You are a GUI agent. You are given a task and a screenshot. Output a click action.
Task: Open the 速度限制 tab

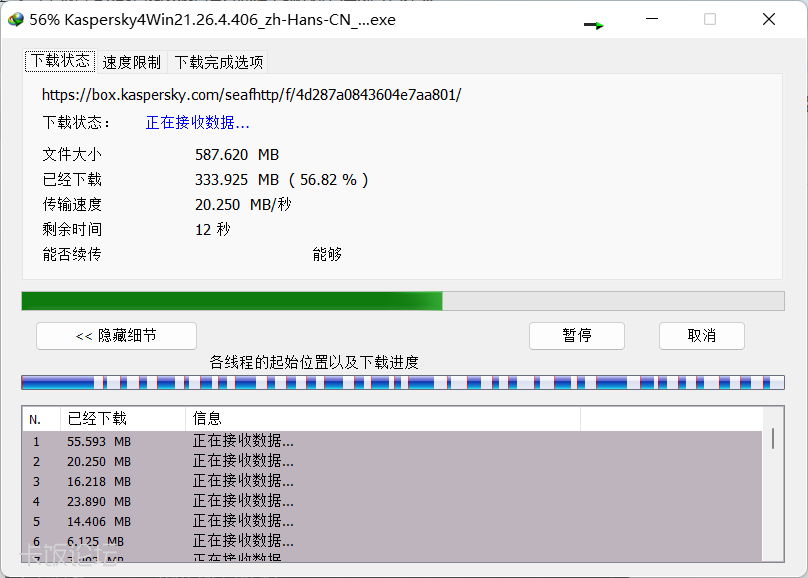point(132,62)
